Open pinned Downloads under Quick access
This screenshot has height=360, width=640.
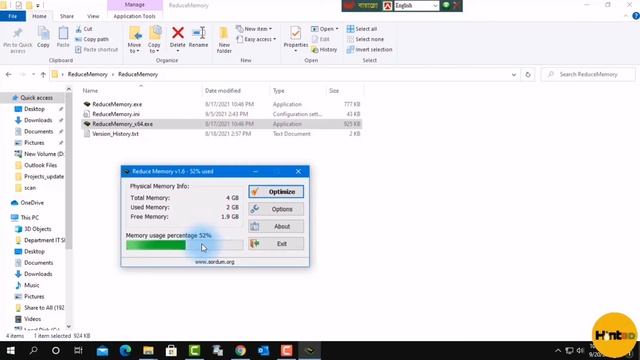pyautogui.click(x=38, y=120)
